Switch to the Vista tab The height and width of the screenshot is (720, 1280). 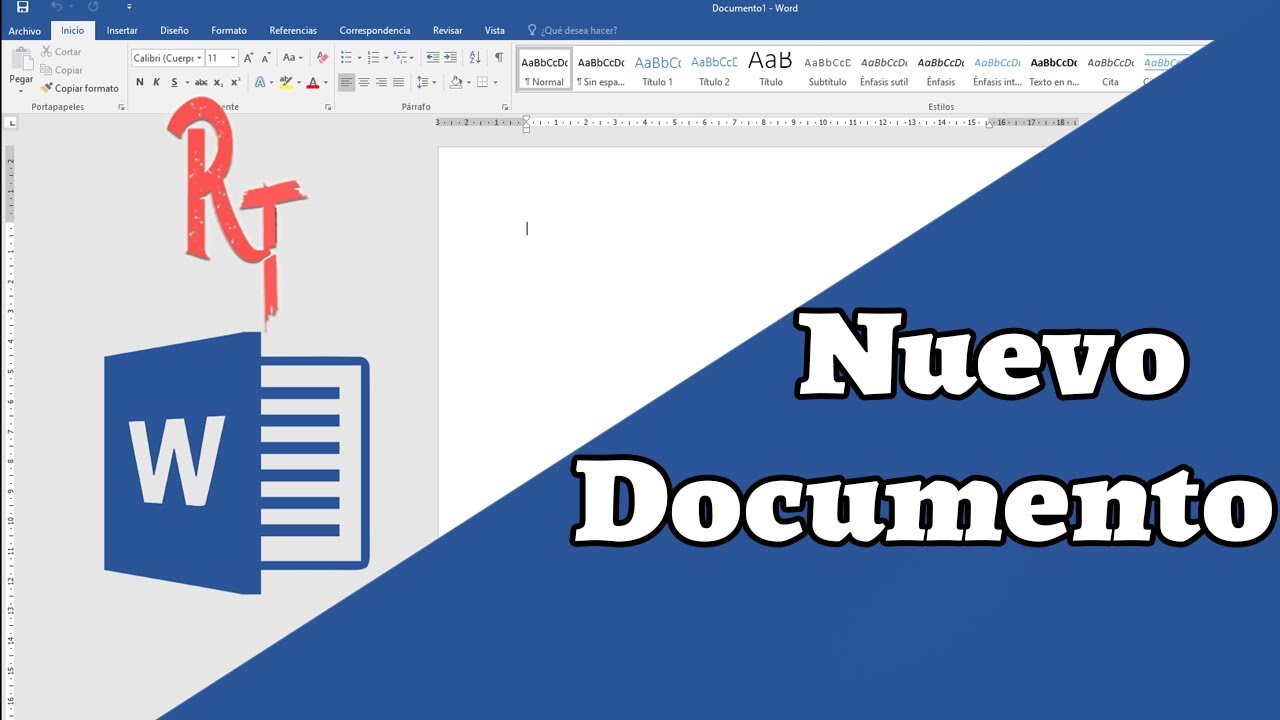tap(494, 31)
